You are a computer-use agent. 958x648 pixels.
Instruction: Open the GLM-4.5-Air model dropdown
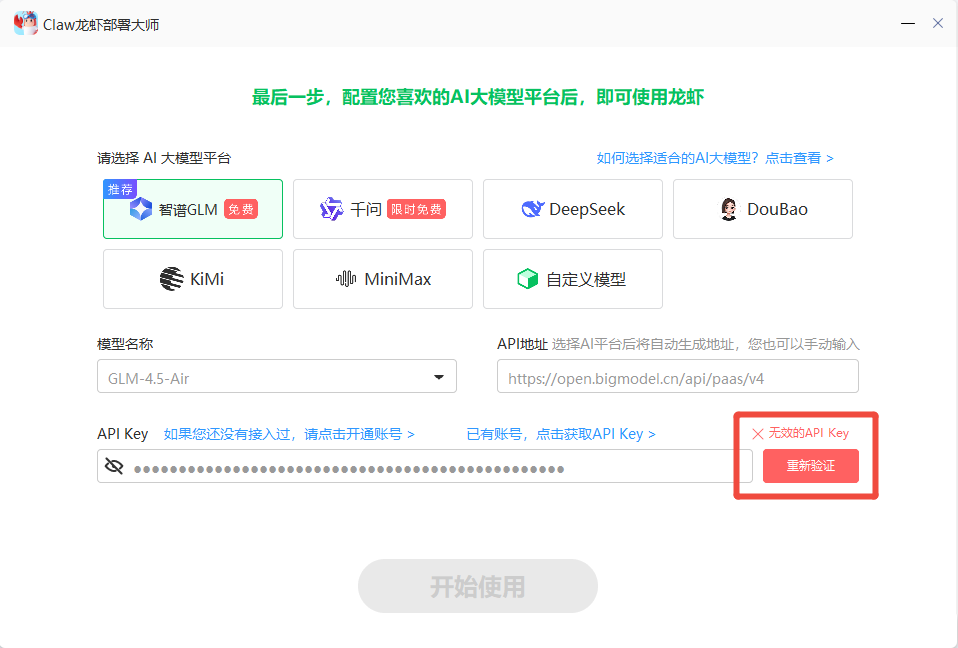click(x=277, y=376)
